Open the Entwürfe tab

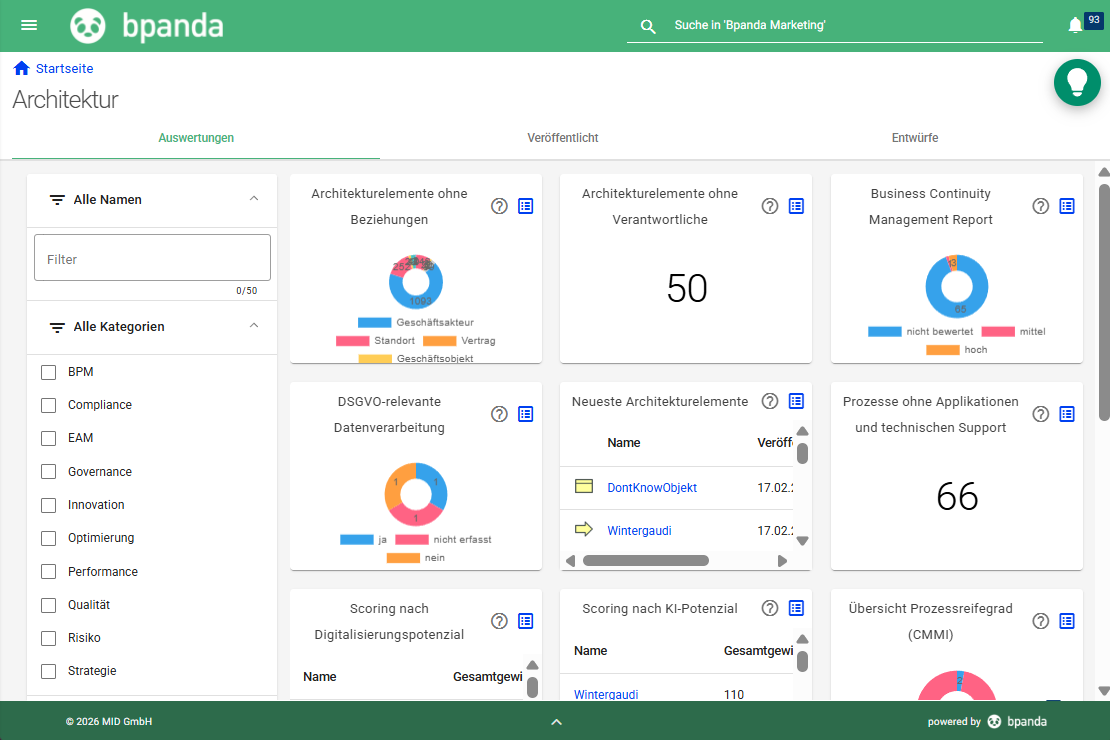coord(914,138)
